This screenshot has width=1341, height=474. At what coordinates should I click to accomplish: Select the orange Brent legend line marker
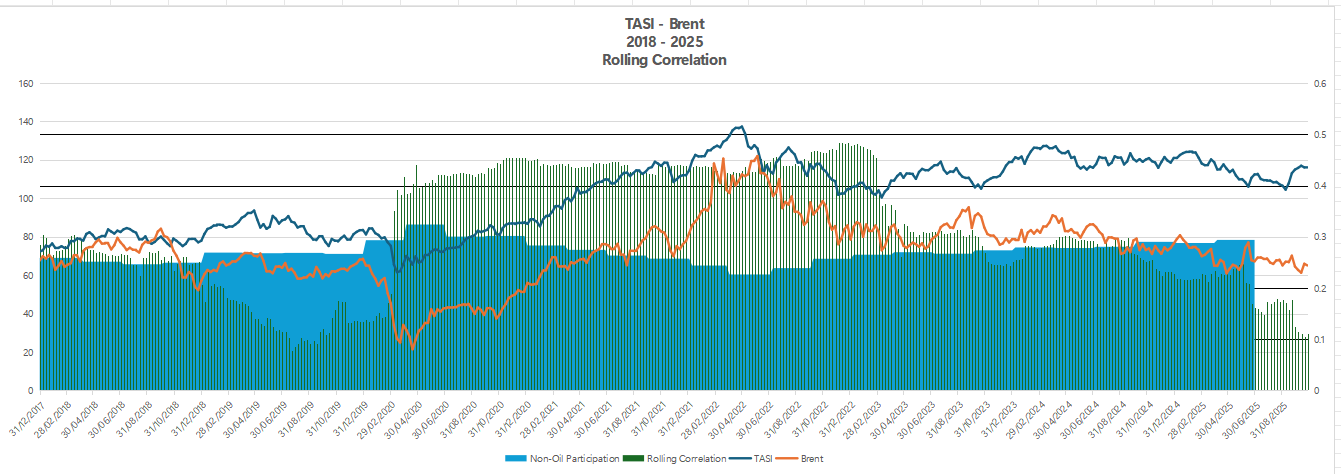789,458
